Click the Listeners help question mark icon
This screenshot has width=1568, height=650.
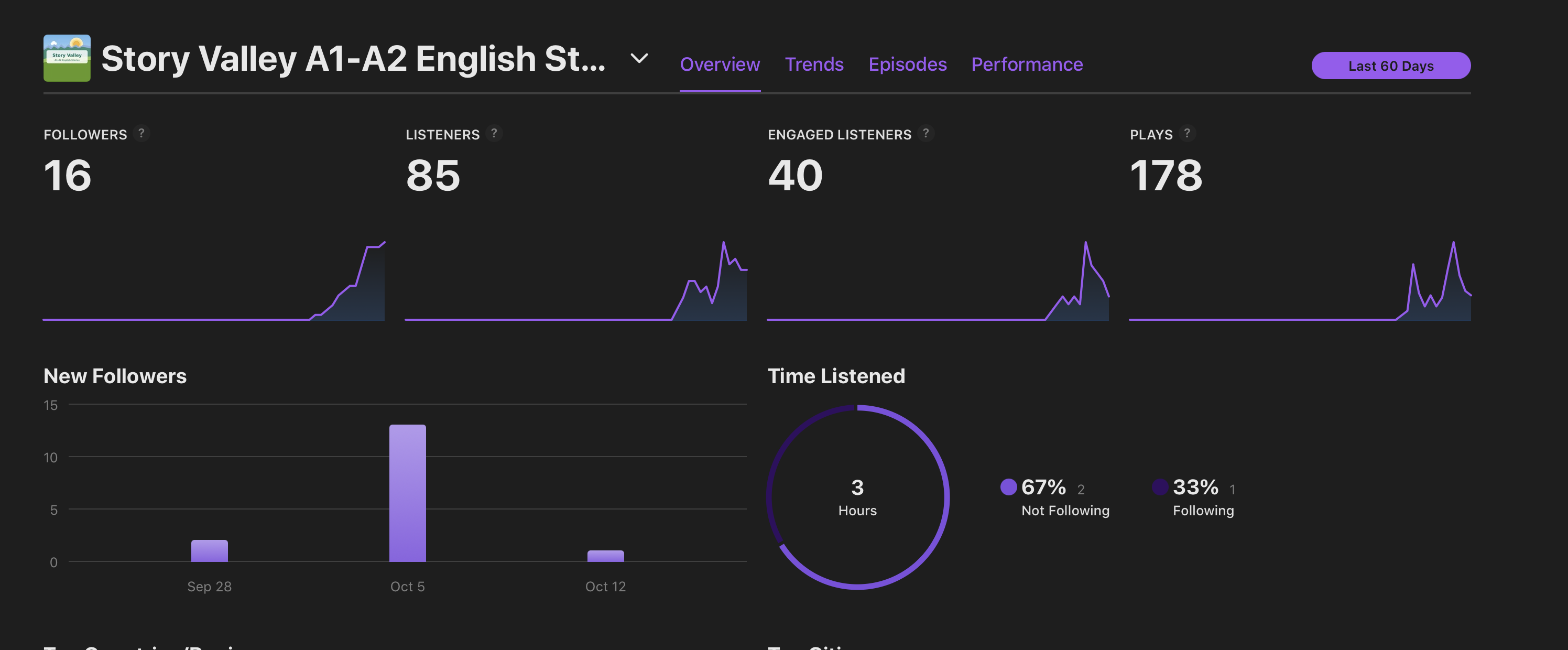click(494, 133)
